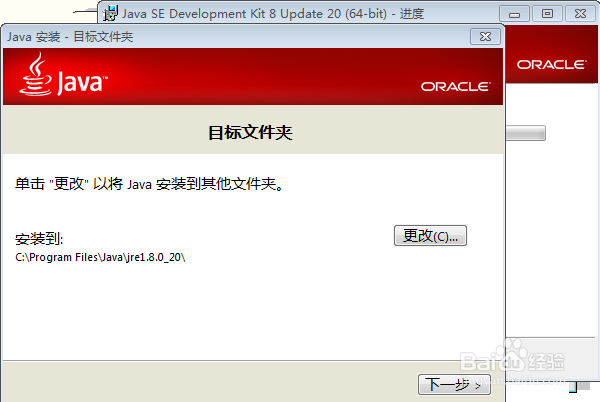Click ORACLE logo in the JDK window

pyautogui.click(x=551, y=65)
